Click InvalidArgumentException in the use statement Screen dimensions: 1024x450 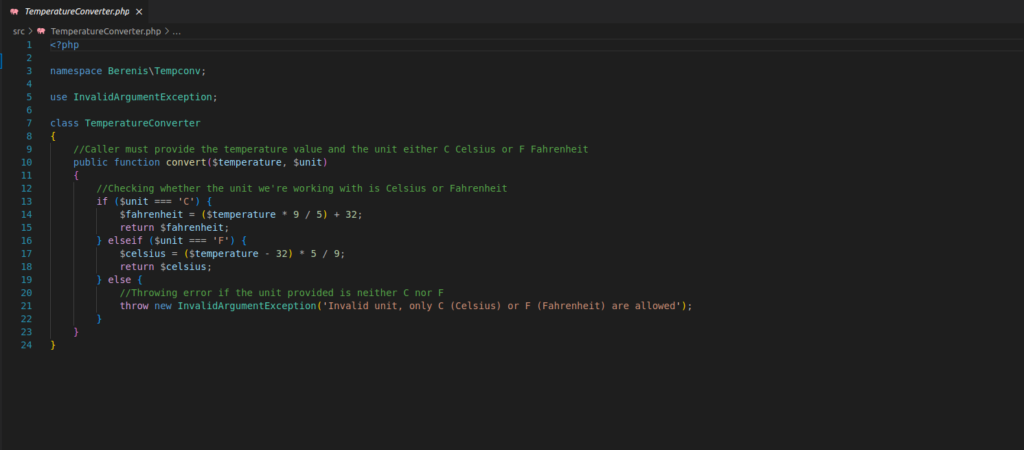[x=143, y=97]
